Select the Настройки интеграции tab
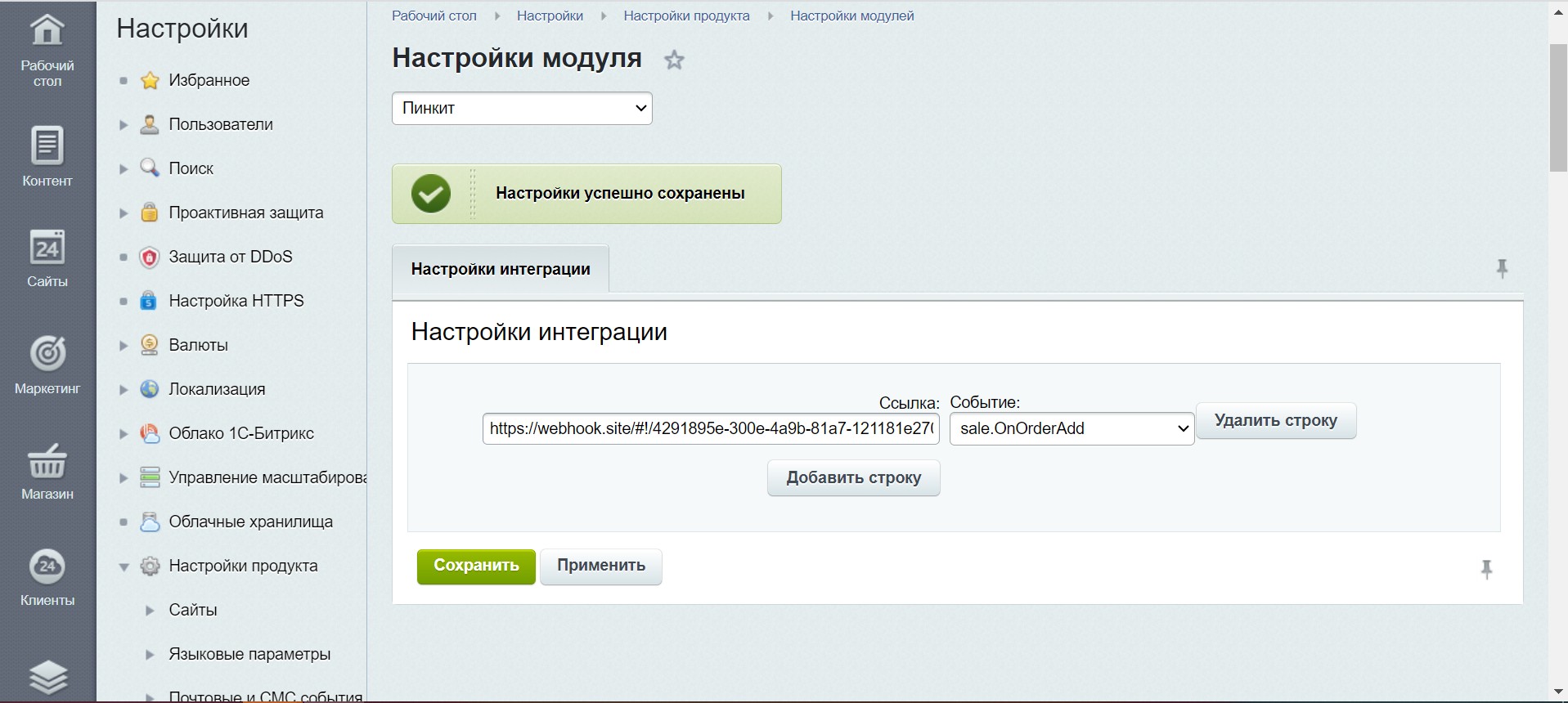This screenshot has height=703, width=1568. tap(501, 269)
